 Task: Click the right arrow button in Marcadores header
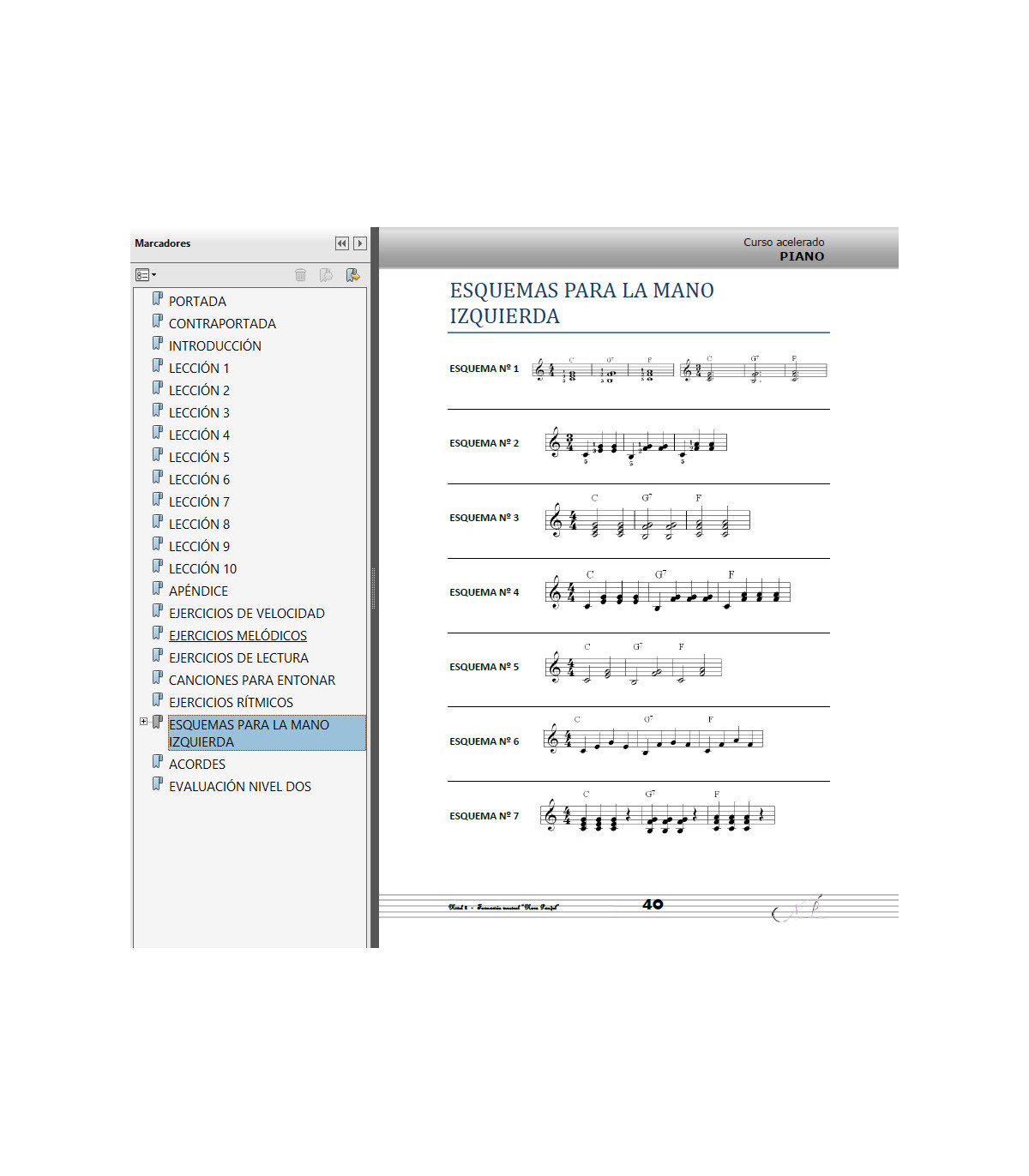[x=360, y=243]
